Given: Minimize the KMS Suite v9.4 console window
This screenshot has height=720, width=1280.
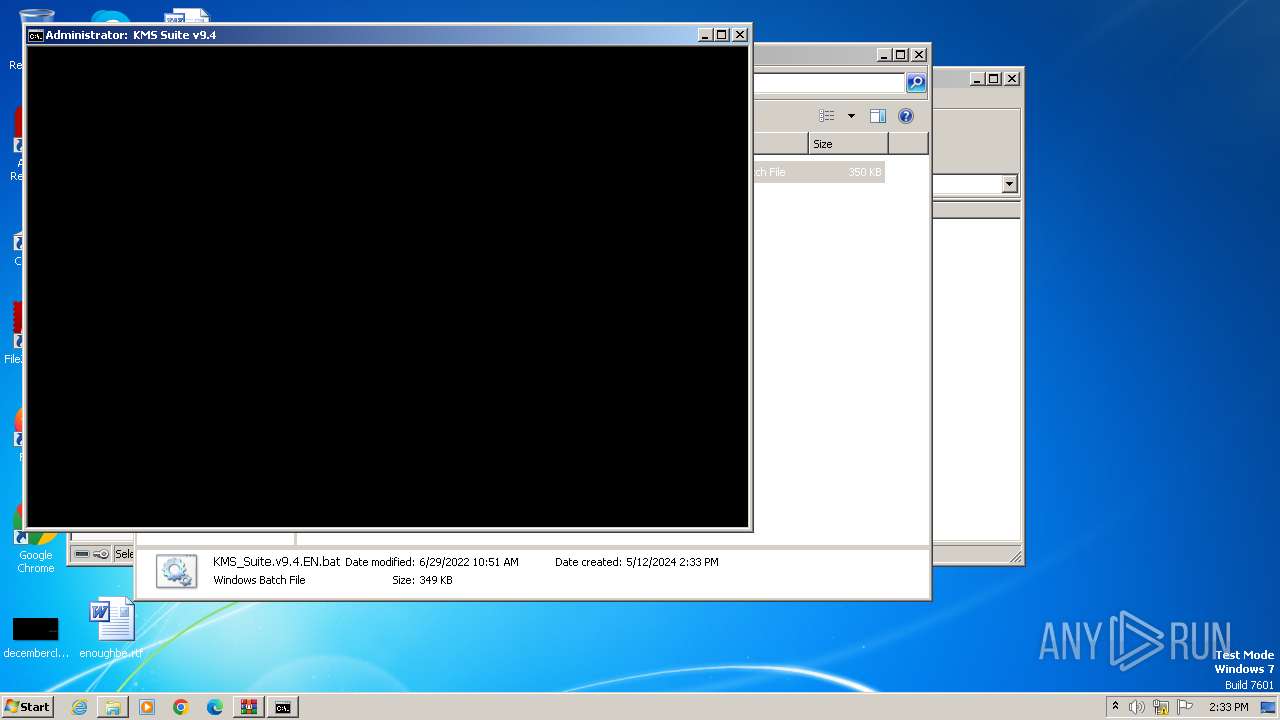Looking at the screenshot, I should (706, 35).
